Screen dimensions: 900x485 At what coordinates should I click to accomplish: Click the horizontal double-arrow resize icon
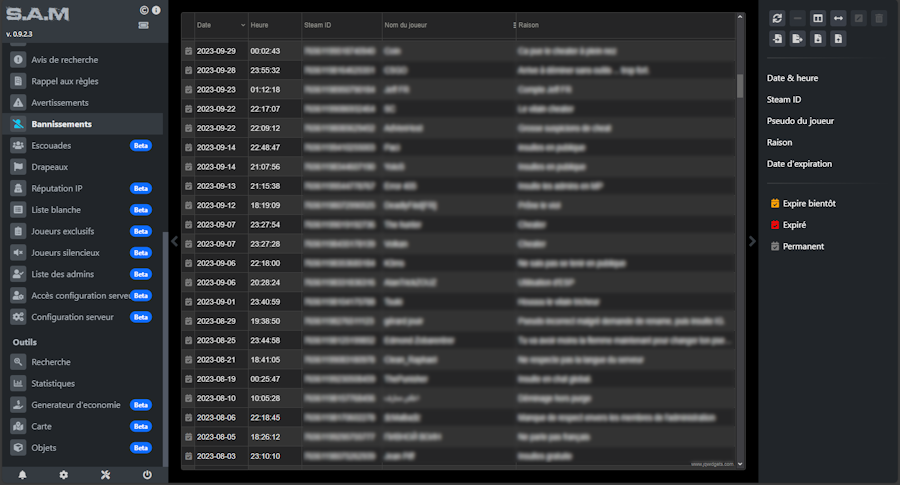click(x=838, y=18)
